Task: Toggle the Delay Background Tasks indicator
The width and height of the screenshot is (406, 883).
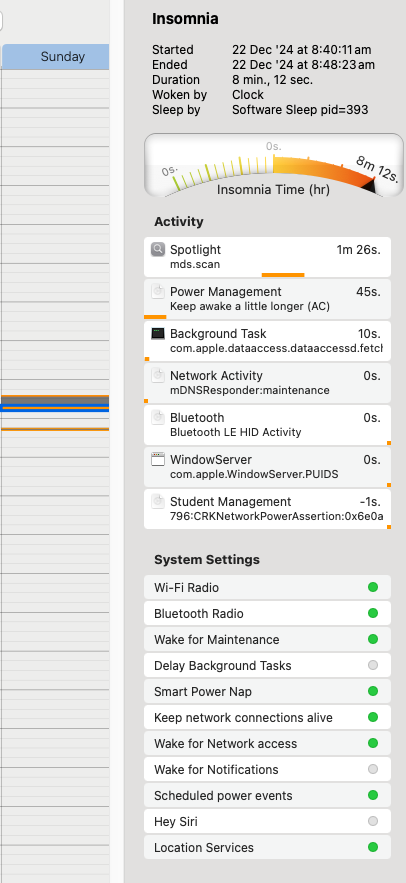Action: coord(373,665)
